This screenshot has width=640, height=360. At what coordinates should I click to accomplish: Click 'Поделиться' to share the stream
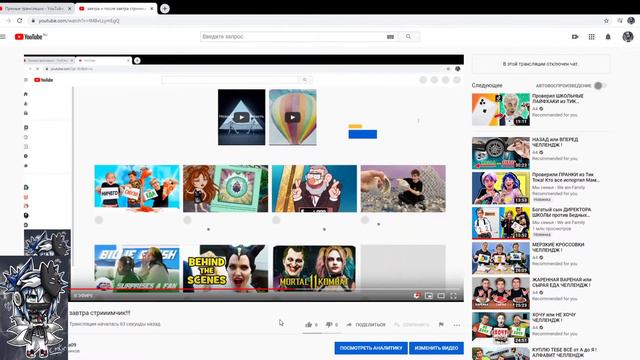pyautogui.click(x=366, y=324)
